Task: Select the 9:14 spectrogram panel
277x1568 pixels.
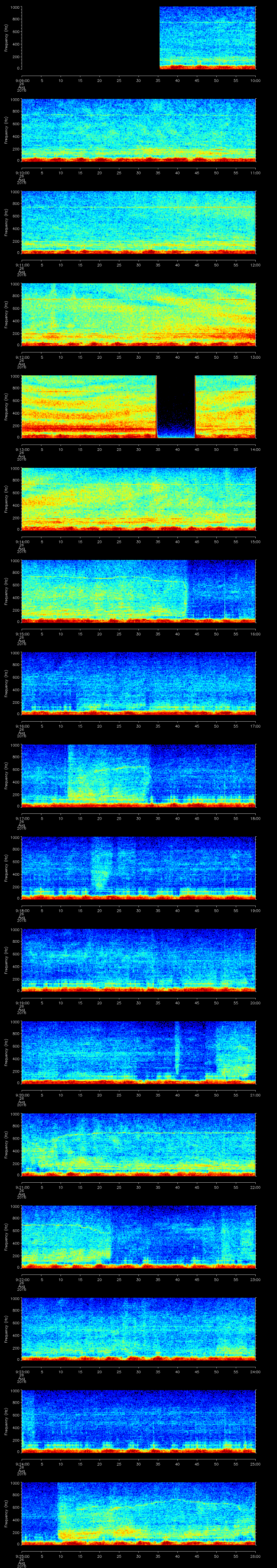Action: [x=138, y=499]
